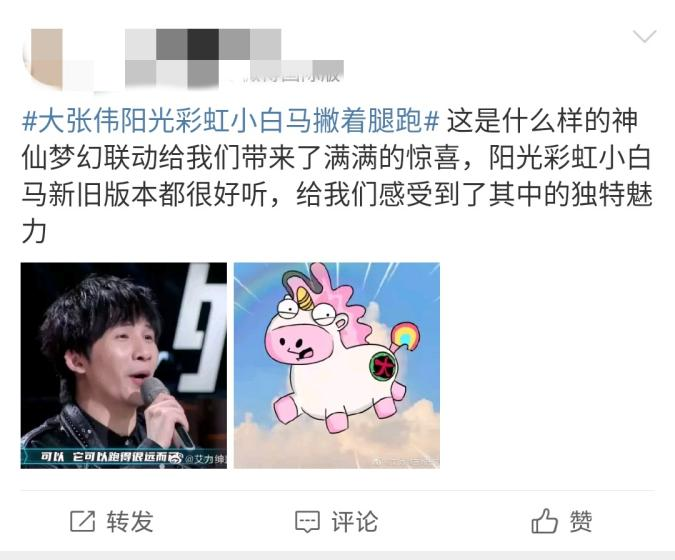The height and width of the screenshot is (560, 675).
Task: Click the 转发 repost label
Action: 130,522
